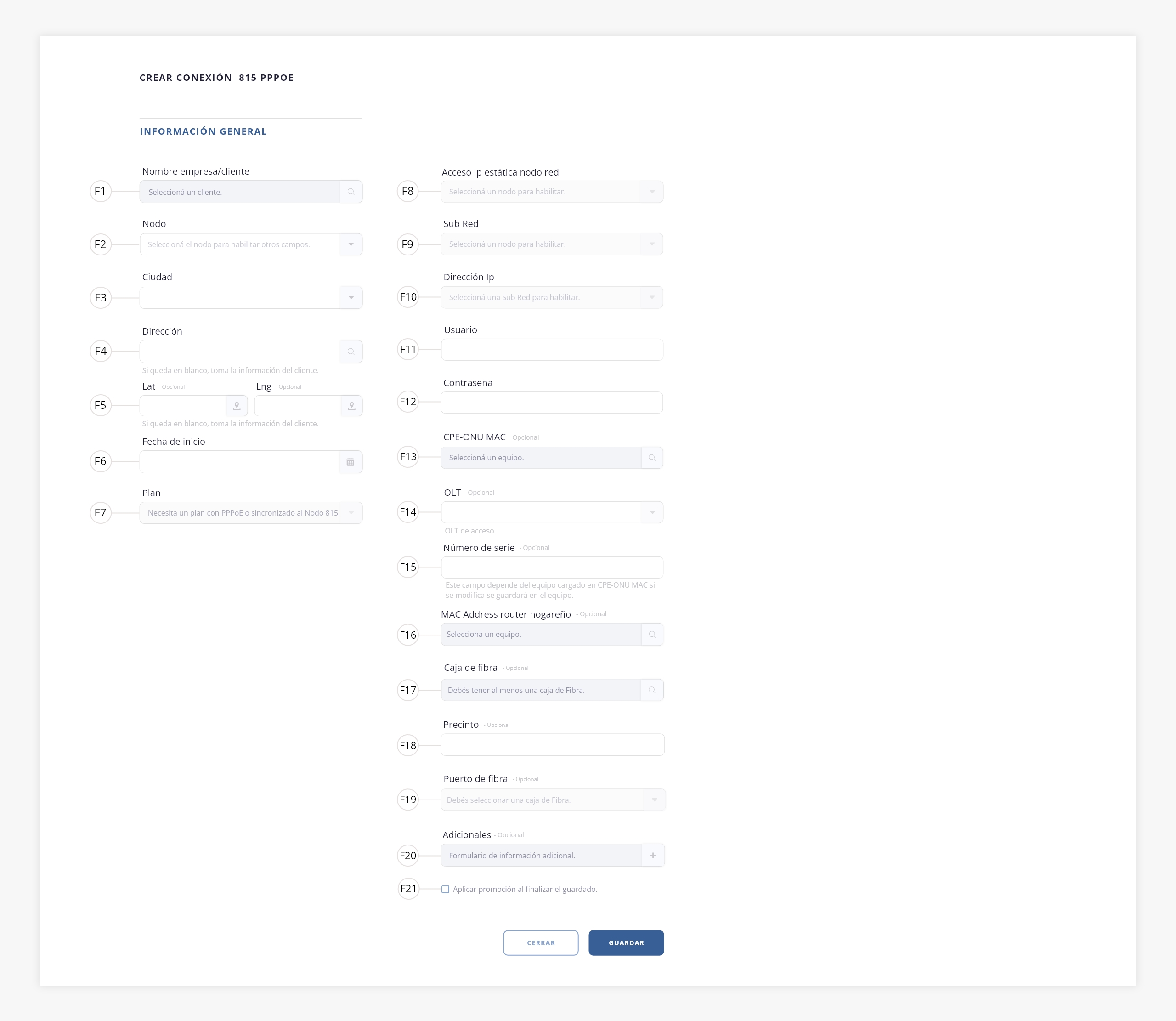The width and height of the screenshot is (1176, 1021).
Task: Expand the Nodo dropdown
Action: tap(351, 244)
